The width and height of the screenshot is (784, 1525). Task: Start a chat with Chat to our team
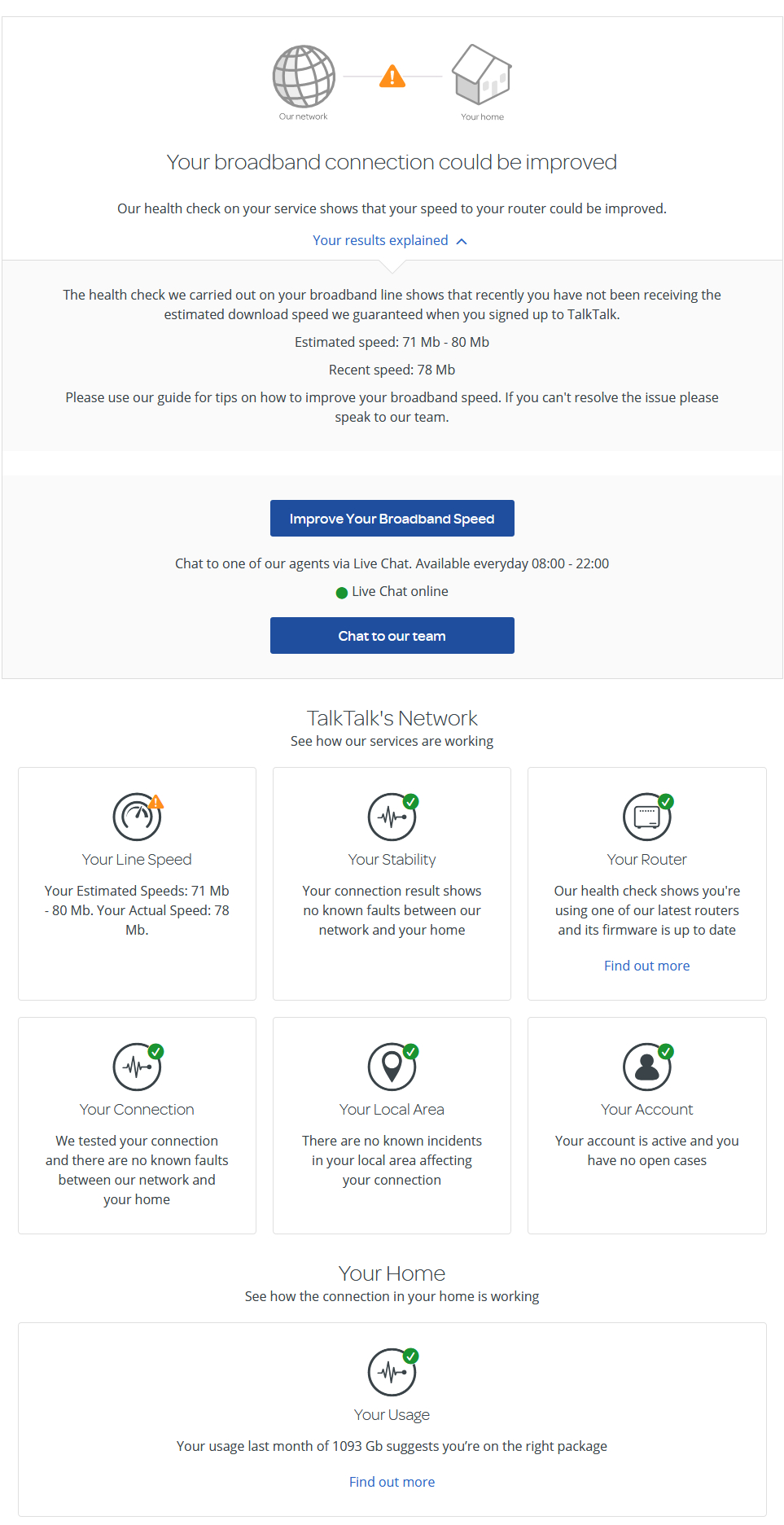point(392,635)
